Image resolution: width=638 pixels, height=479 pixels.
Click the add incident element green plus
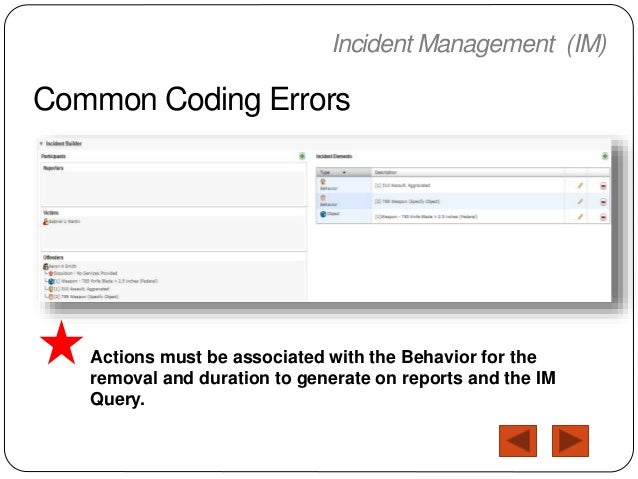(605, 157)
